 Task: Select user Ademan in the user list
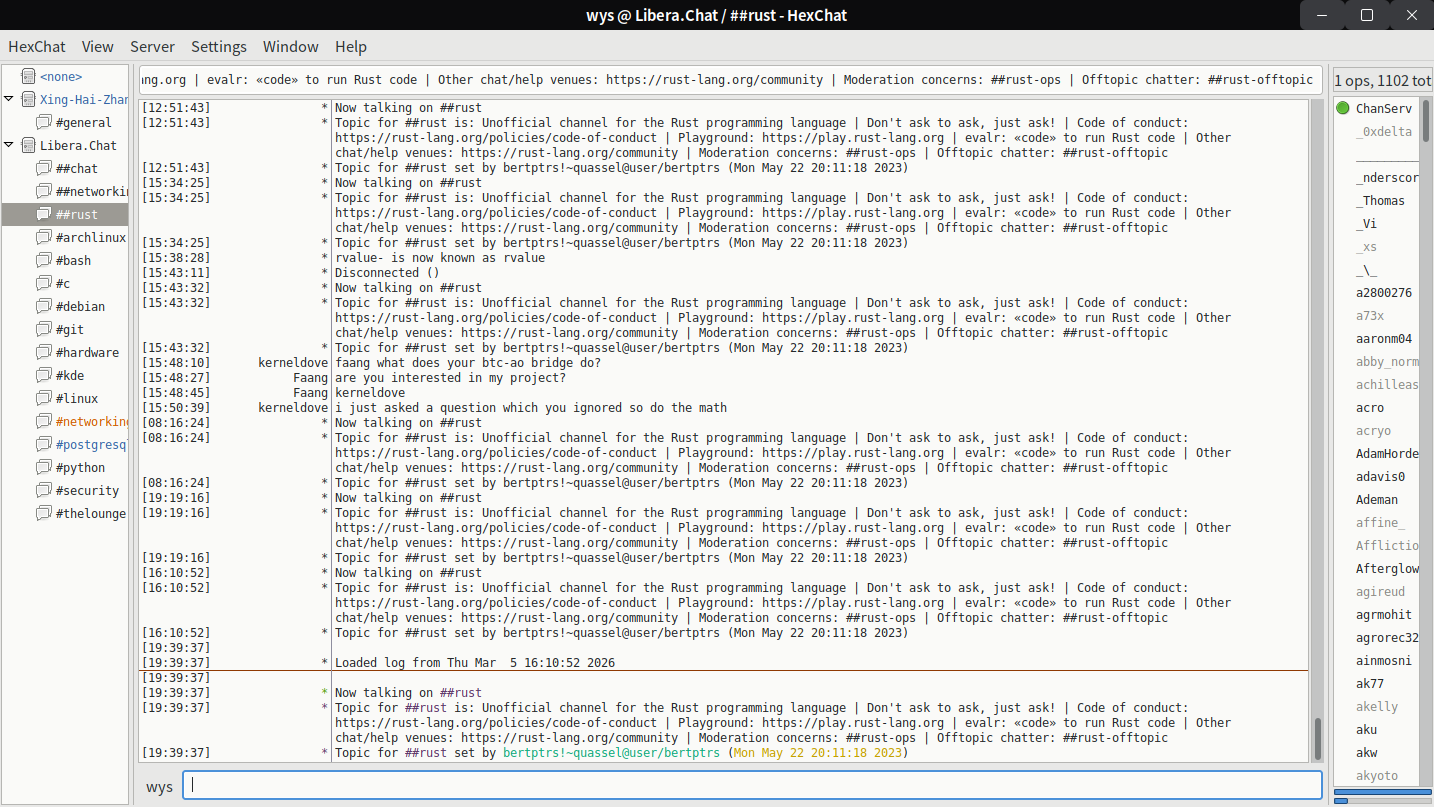(x=1377, y=499)
